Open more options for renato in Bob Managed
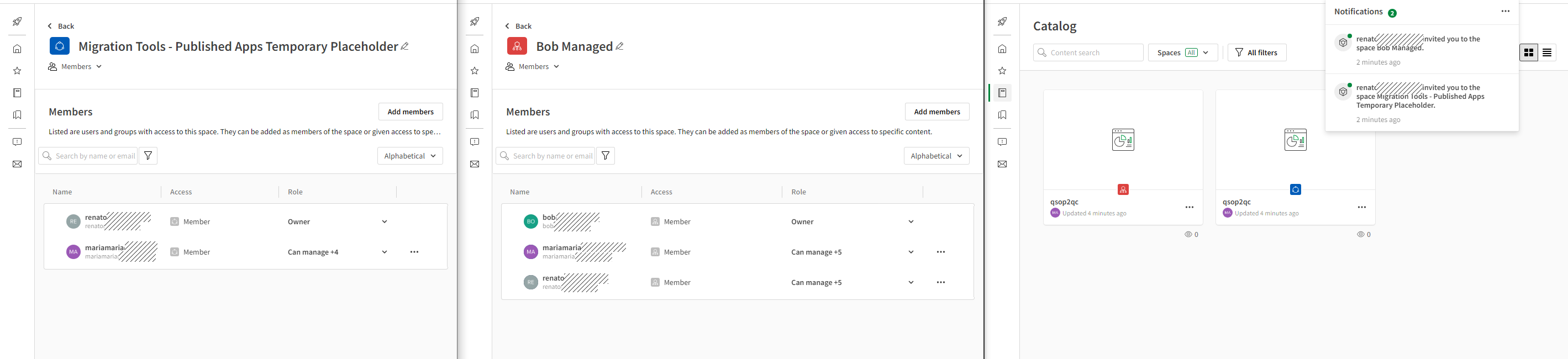This screenshot has width=1568, height=359. coord(941,282)
